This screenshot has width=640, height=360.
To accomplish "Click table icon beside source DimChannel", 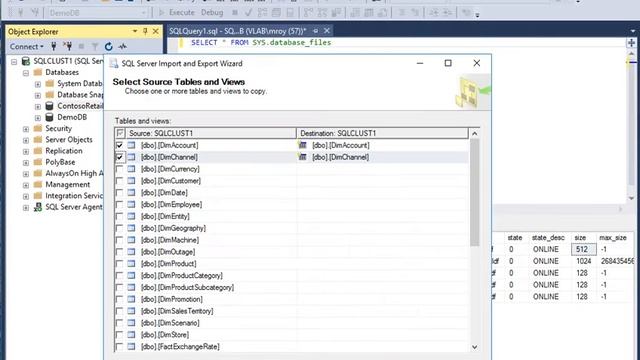I will point(131,157).
